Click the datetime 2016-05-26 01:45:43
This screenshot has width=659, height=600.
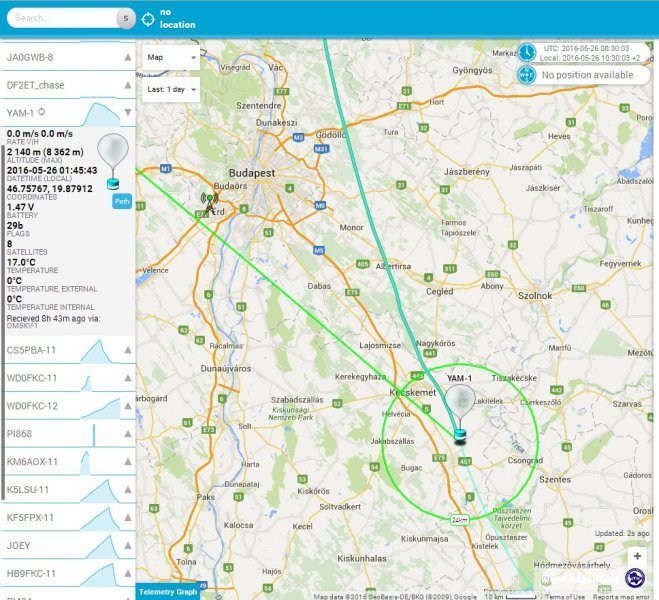click(52, 170)
